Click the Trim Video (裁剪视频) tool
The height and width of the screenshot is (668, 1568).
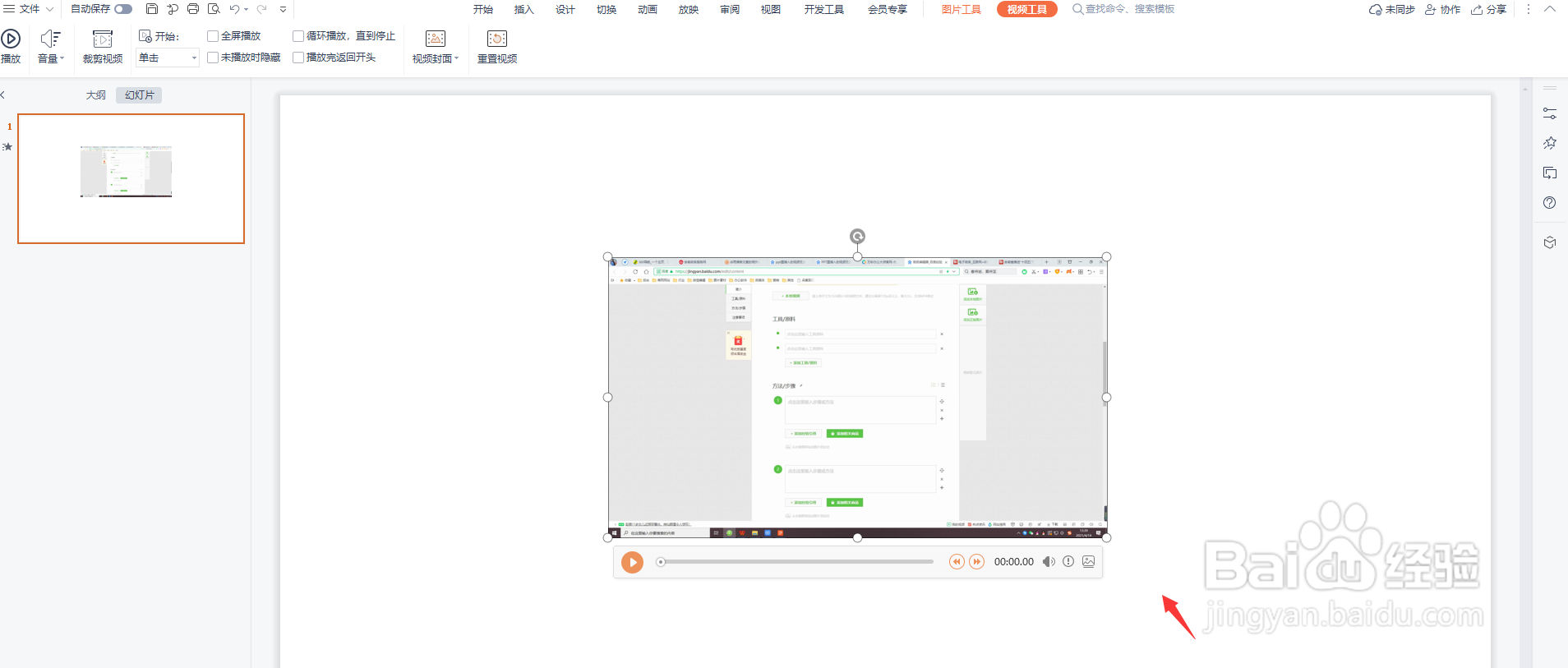tap(103, 46)
